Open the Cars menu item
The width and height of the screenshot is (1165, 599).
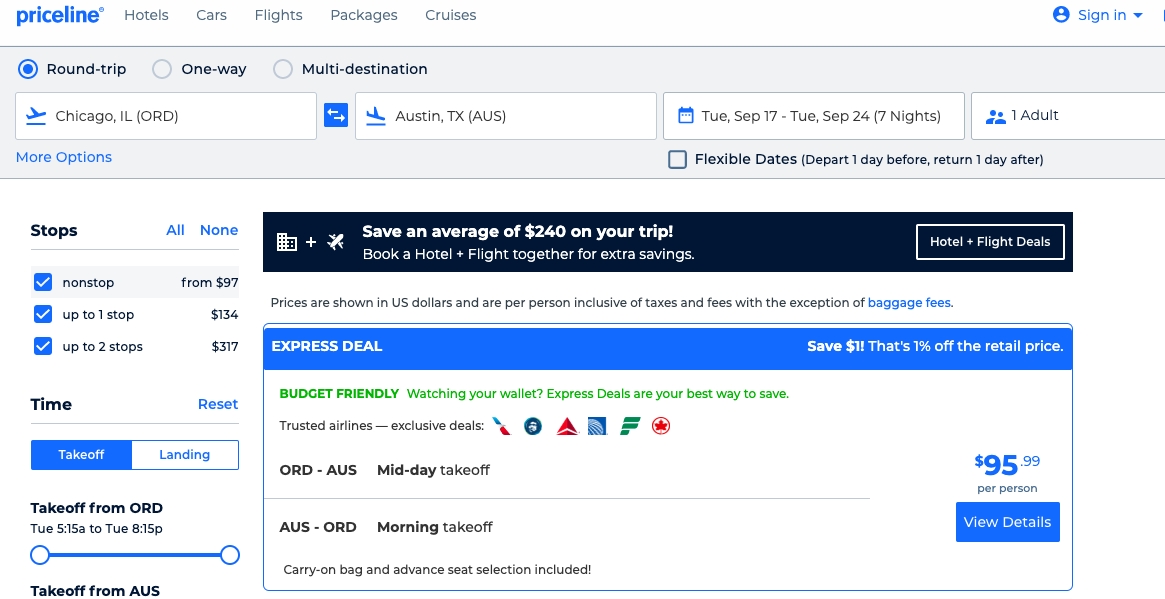[212, 15]
